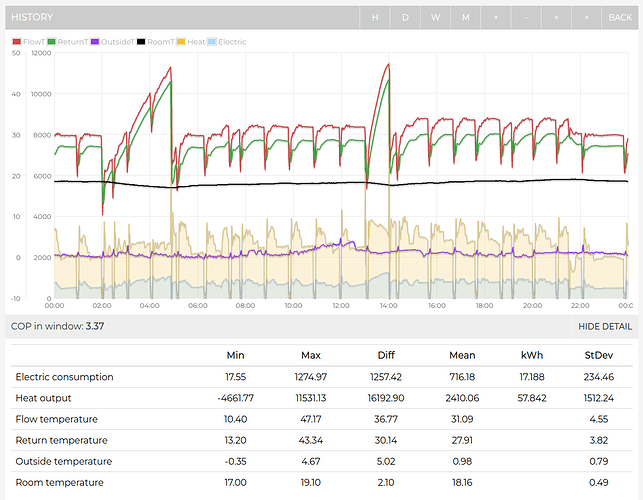Click the Max column header
643x500 pixels.
point(311,355)
